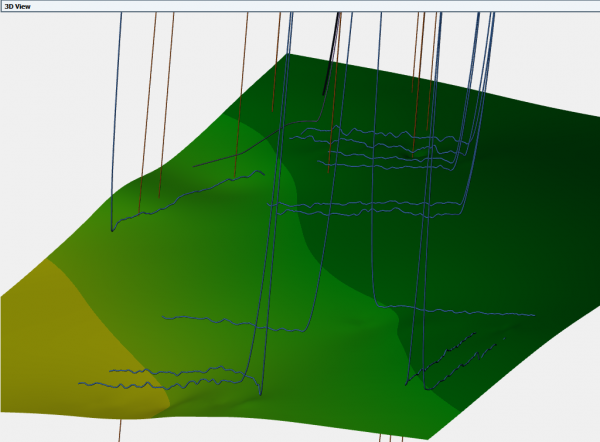Click the topmost horizontal well in upper-right cluster
Image resolution: width=600 pixels, height=442 pixels.
point(380,131)
